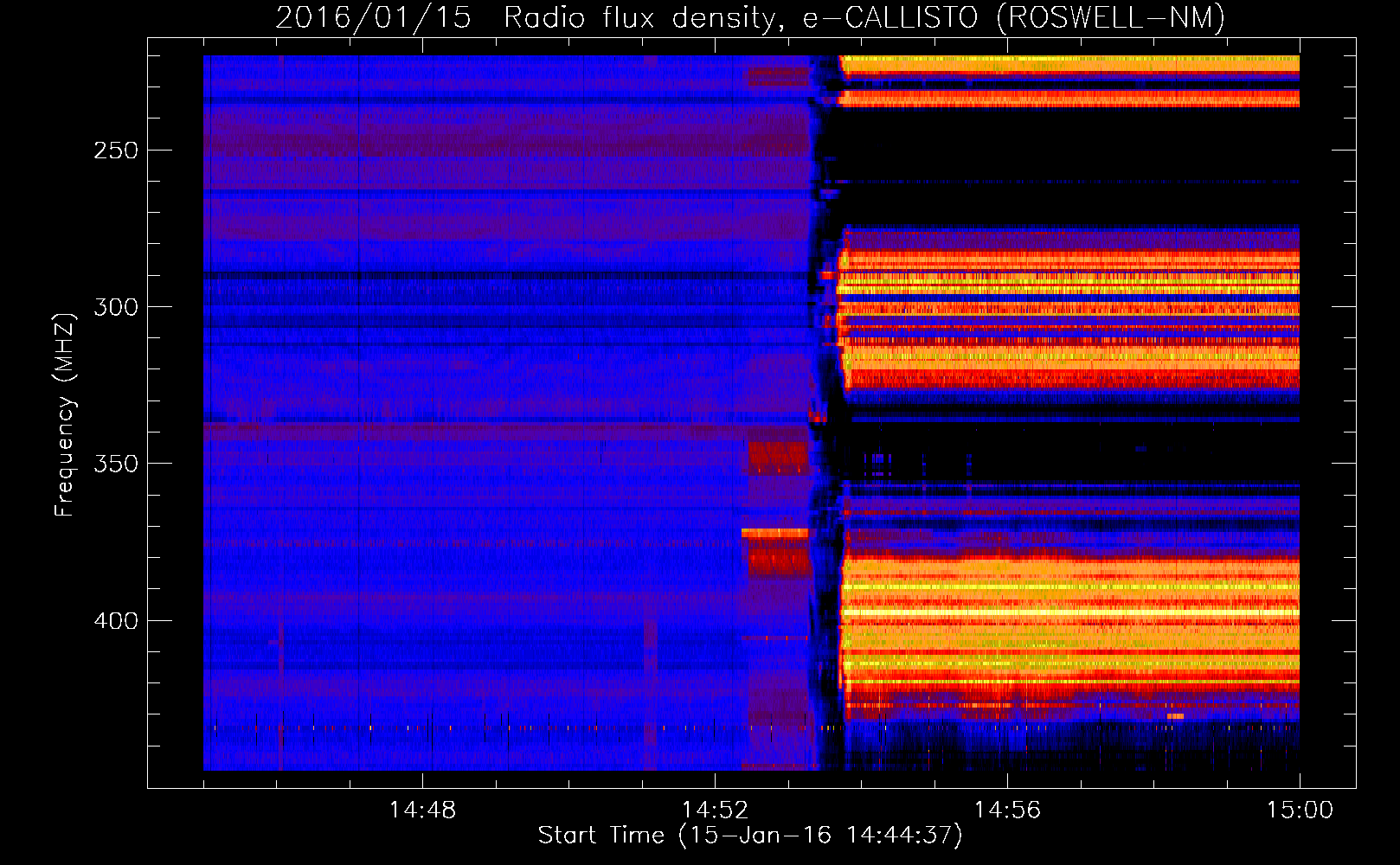Click the Frequency (MHZ) axis label
This screenshot has height=865, width=1400.
pyautogui.click(x=65, y=414)
